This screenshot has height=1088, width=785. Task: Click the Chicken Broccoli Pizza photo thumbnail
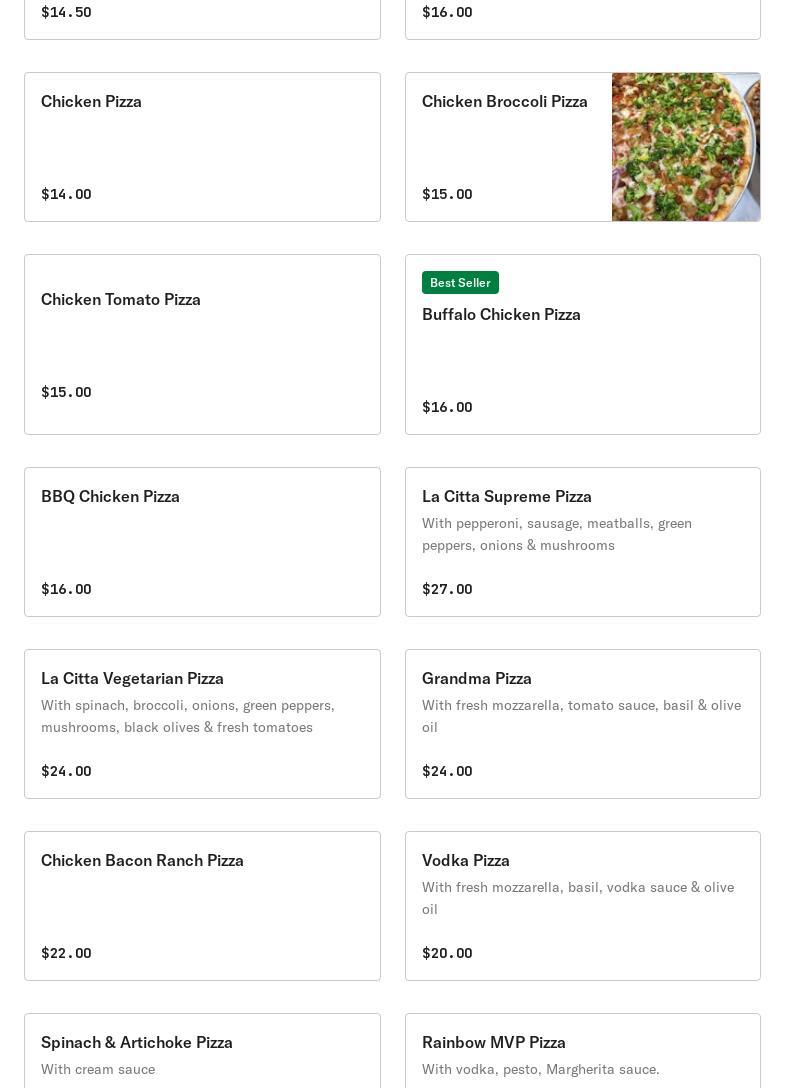coord(685,147)
